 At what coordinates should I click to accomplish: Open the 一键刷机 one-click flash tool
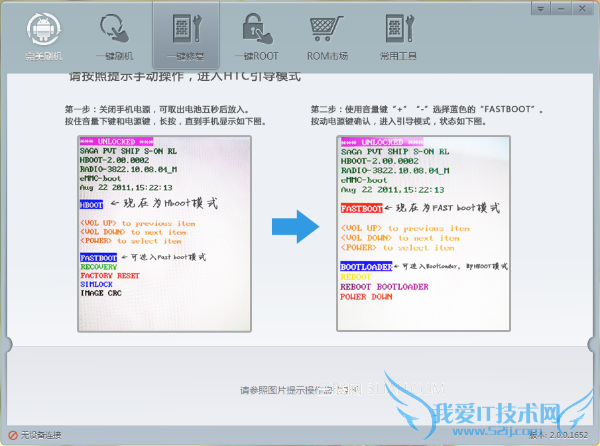point(114,37)
